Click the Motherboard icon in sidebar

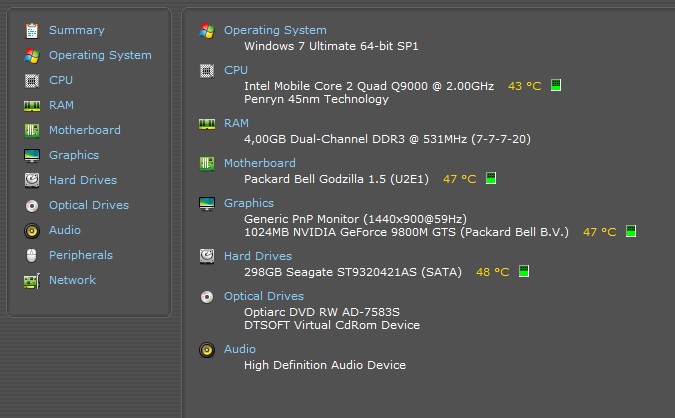[x=32, y=130]
